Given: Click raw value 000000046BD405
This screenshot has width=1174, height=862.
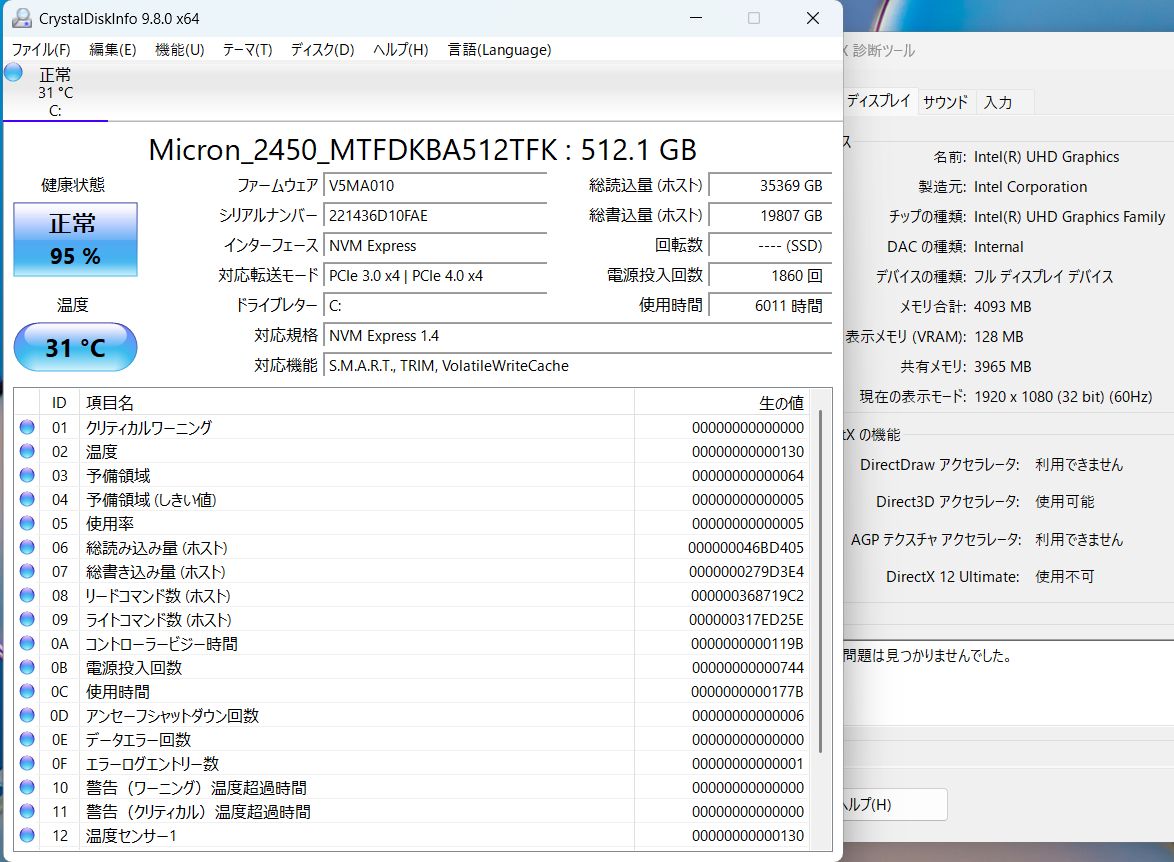Looking at the screenshot, I should 746,547.
